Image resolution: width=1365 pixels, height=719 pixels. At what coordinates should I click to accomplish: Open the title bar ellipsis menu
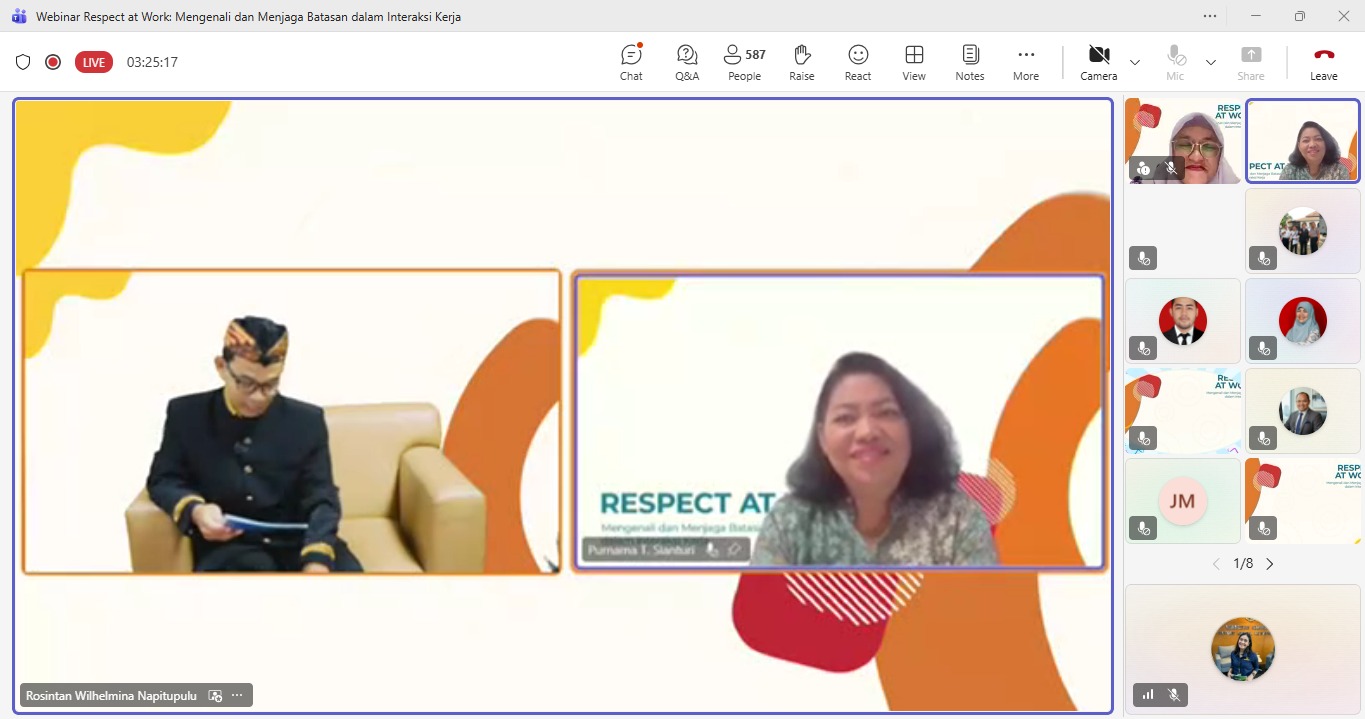pos(1210,16)
